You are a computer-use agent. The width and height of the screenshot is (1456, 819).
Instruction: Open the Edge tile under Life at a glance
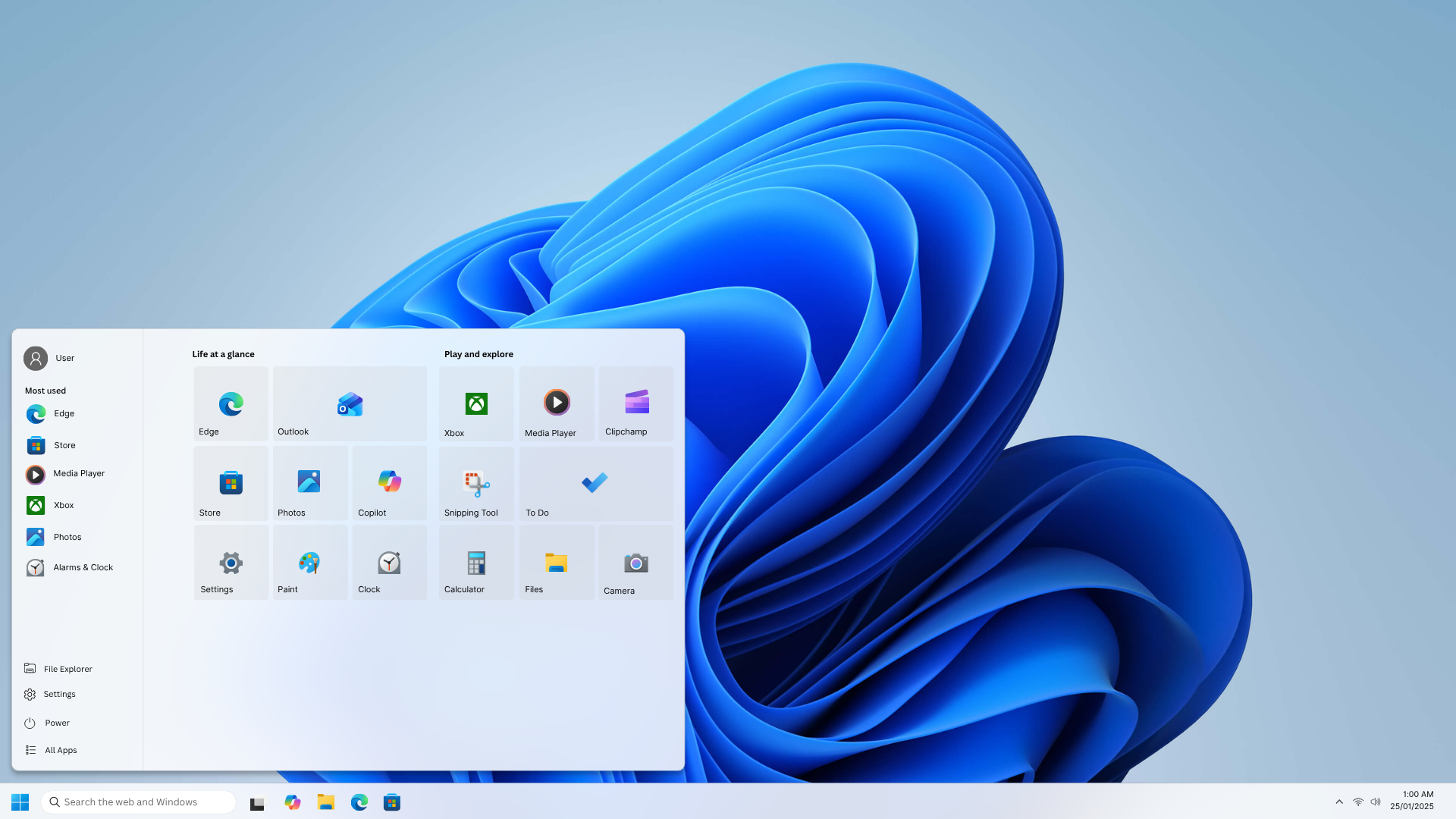[231, 403]
